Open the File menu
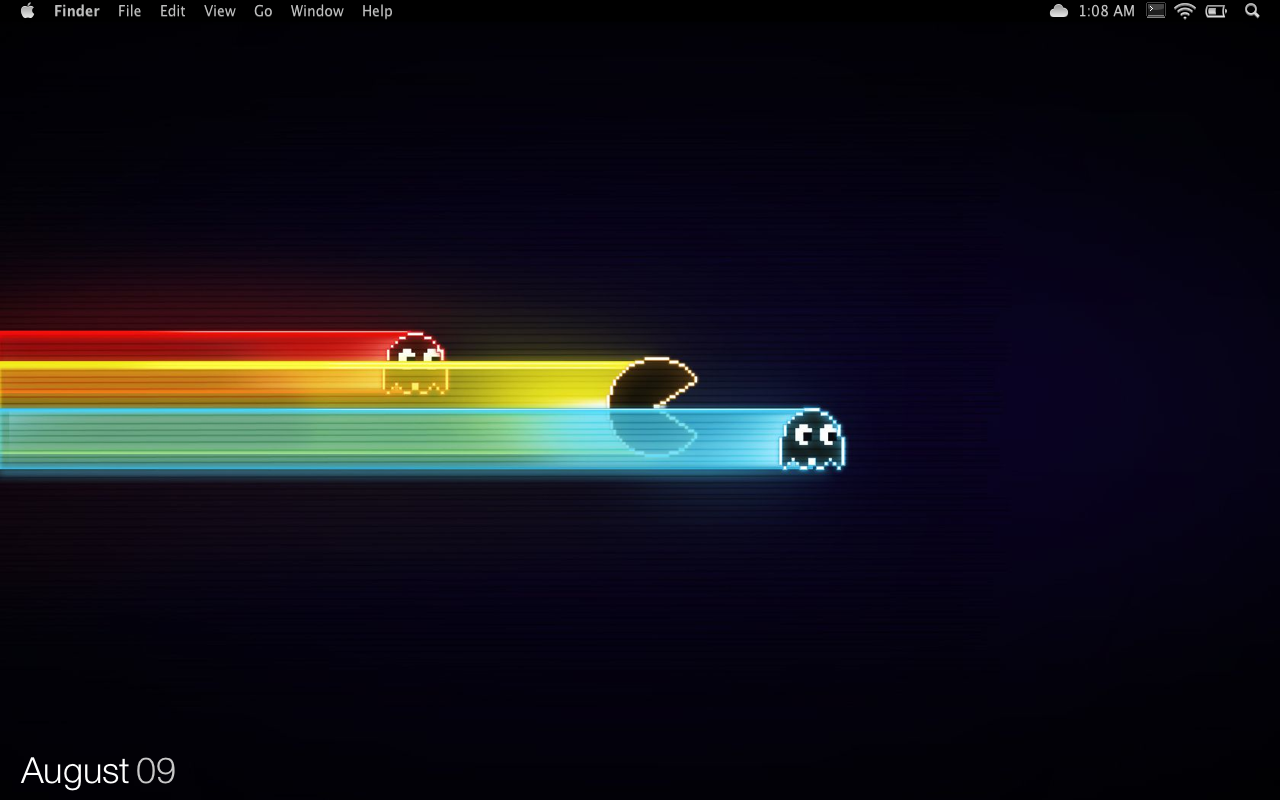 pyautogui.click(x=129, y=11)
